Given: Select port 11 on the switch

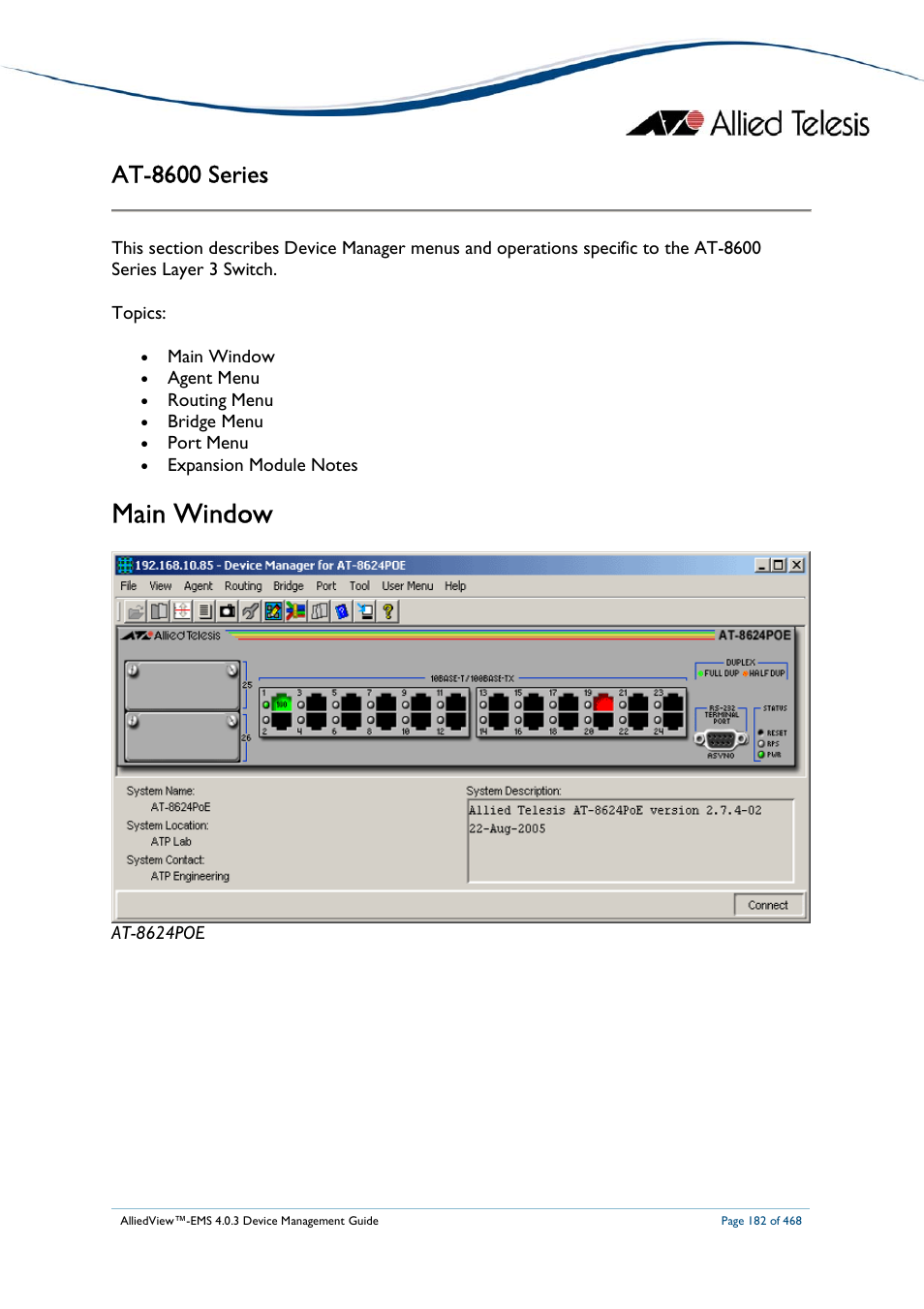Looking at the screenshot, I should (456, 702).
